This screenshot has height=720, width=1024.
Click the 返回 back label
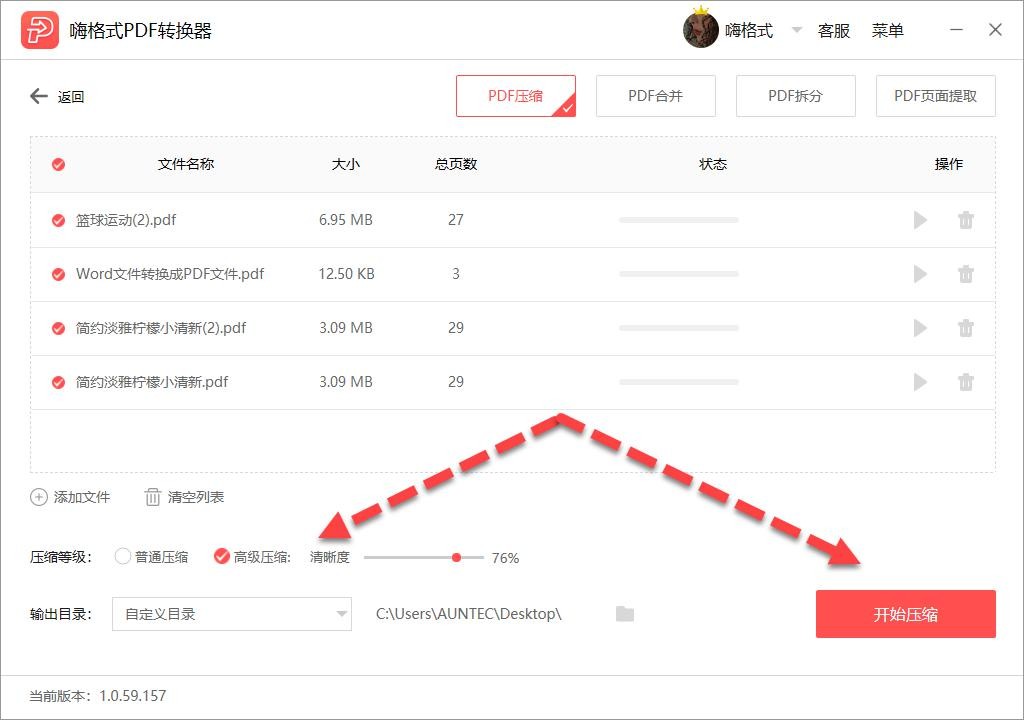point(71,97)
